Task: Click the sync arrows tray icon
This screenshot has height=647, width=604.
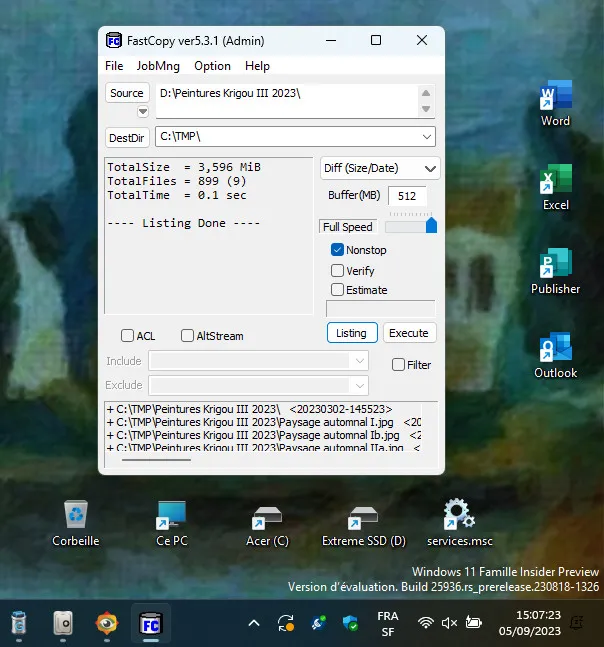Action: click(x=285, y=623)
